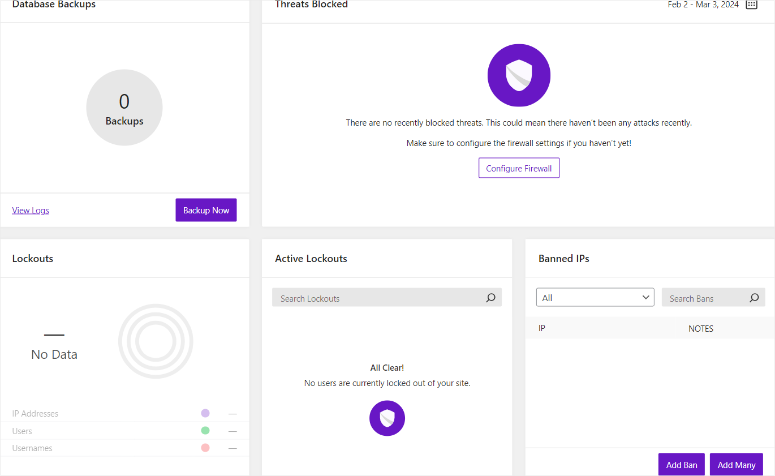Click the Users legend row label
Viewport: 775px width, 476px height.
[x=22, y=431]
